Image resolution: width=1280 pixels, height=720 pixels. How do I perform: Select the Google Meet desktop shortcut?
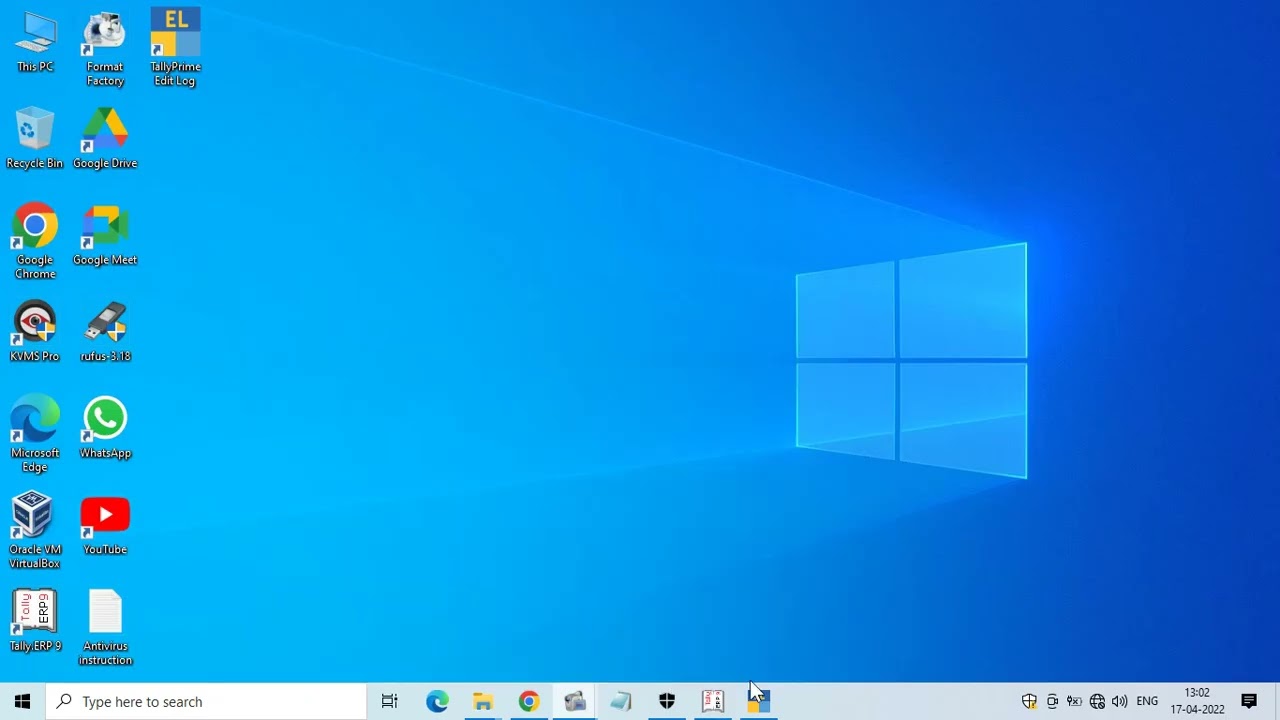(x=105, y=235)
